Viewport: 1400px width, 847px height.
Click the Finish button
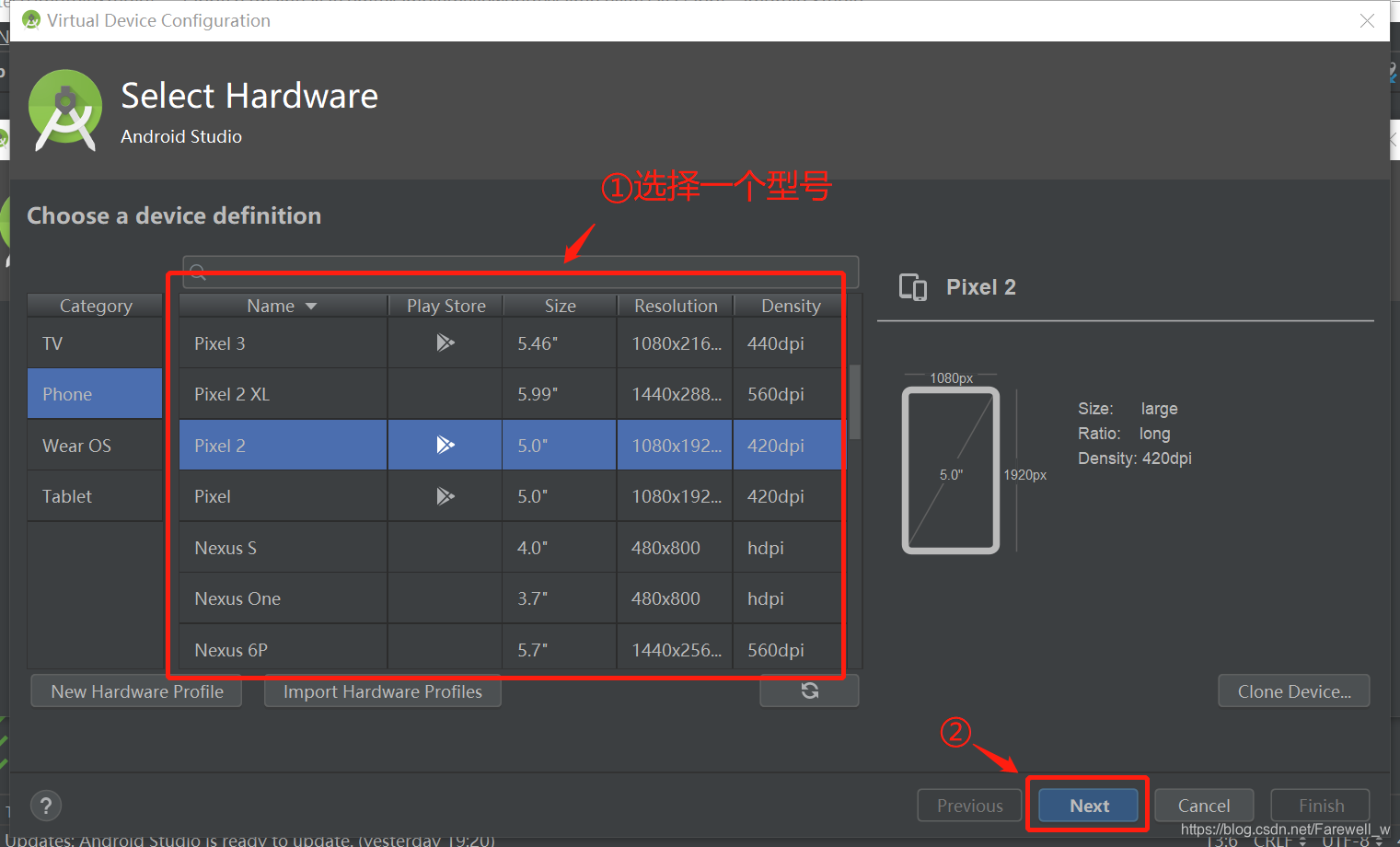tap(1321, 806)
